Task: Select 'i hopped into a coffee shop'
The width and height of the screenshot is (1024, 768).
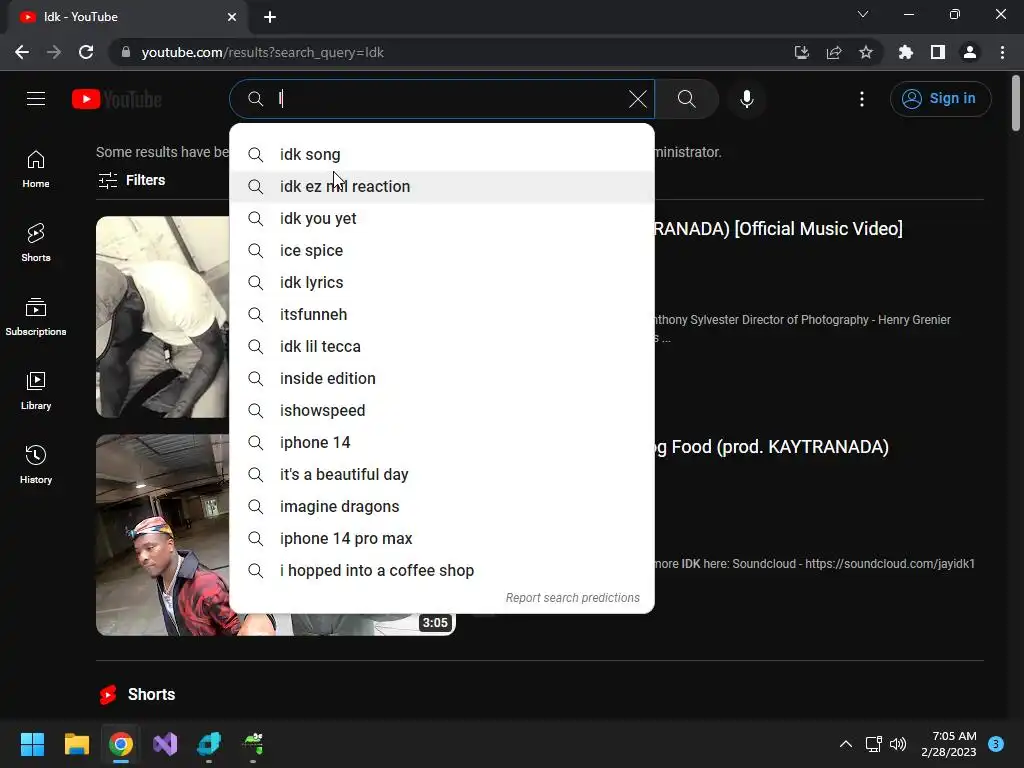Action: pos(441,571)
